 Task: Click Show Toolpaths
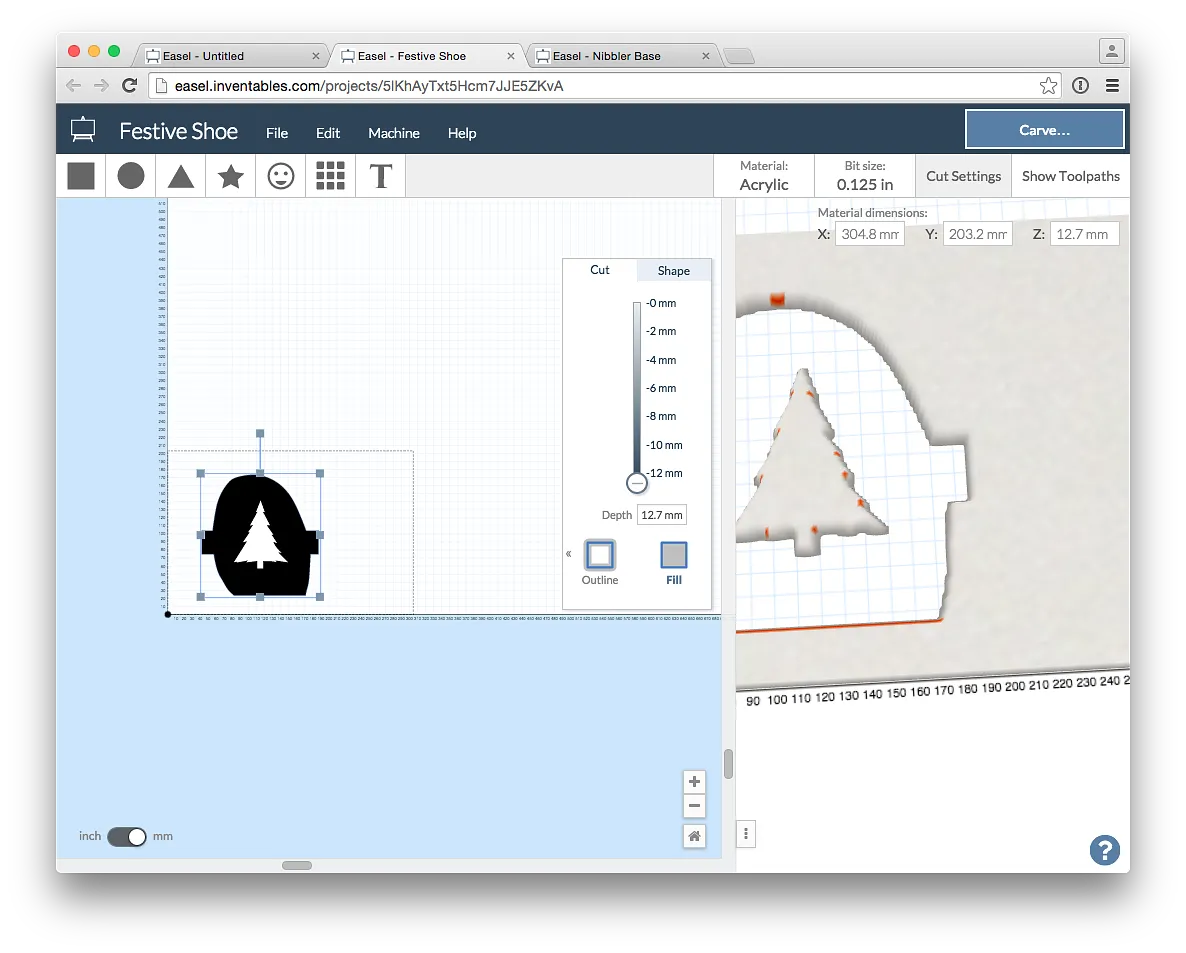coord(1070,176)
